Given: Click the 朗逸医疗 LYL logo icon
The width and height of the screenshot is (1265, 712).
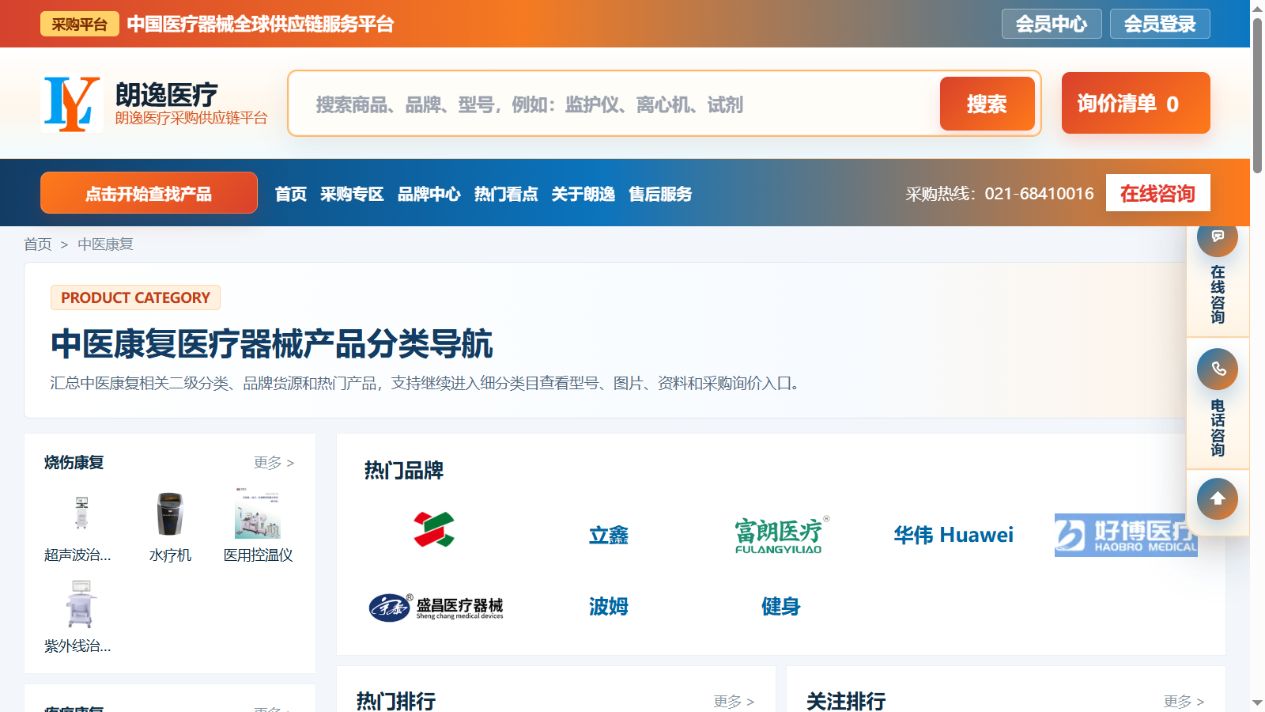Looking at the screenshot, I should click(72, 104).
